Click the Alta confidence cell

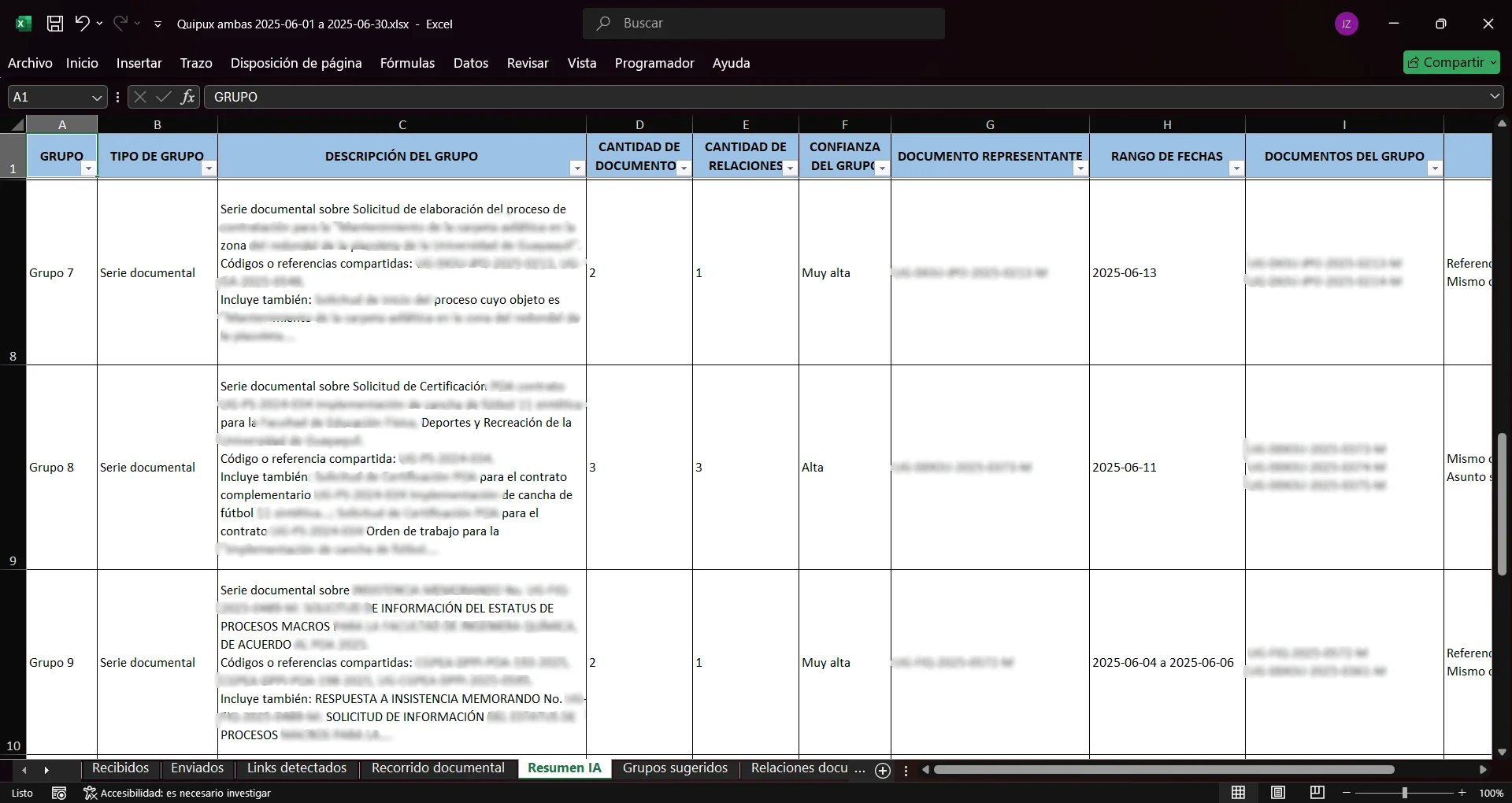coord(845,467)
